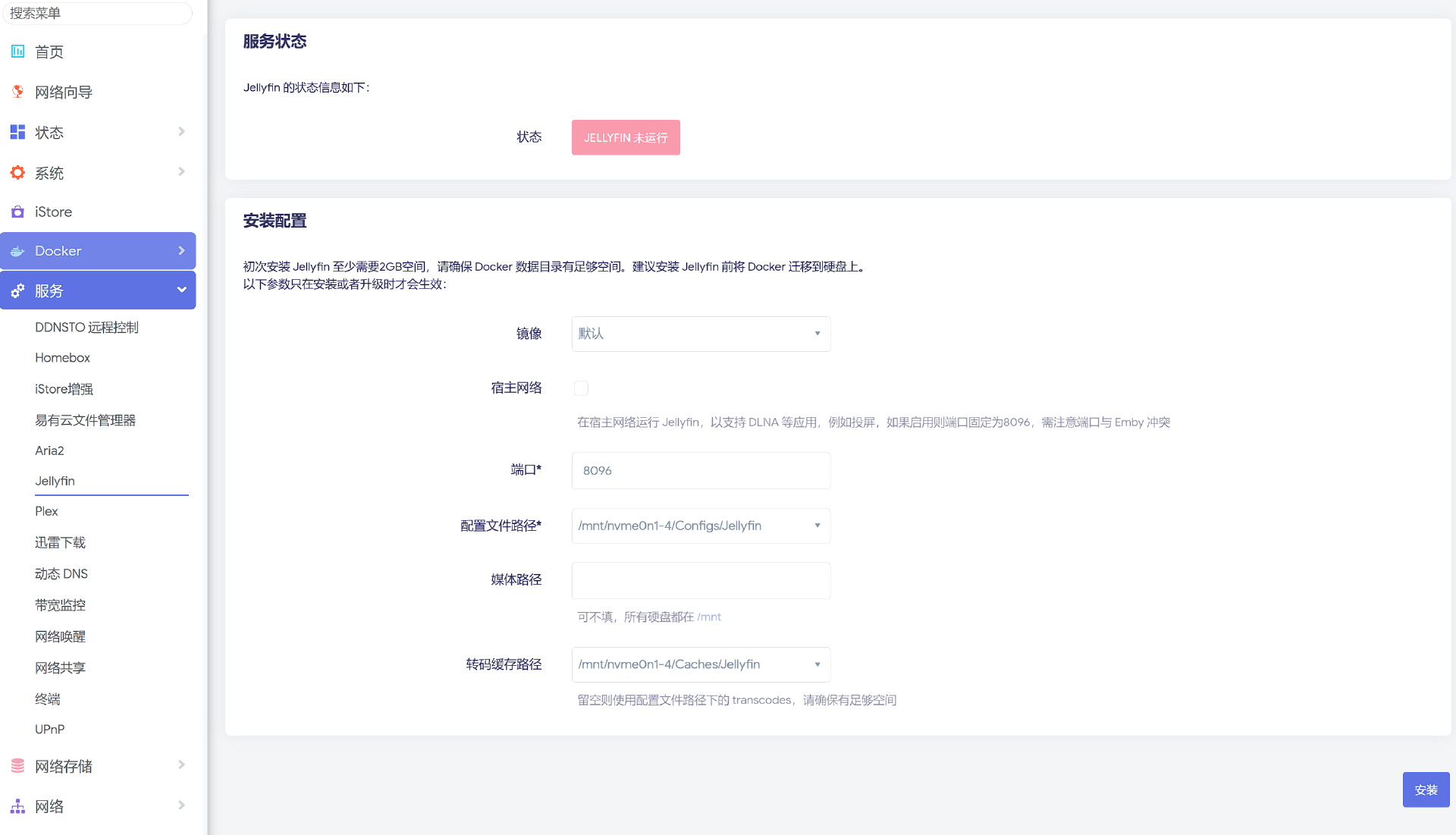Image resolution: width=1456 pixels, height=835 pixels.
Task: Expand the Docker menu chevron
Action: [181, 251]
